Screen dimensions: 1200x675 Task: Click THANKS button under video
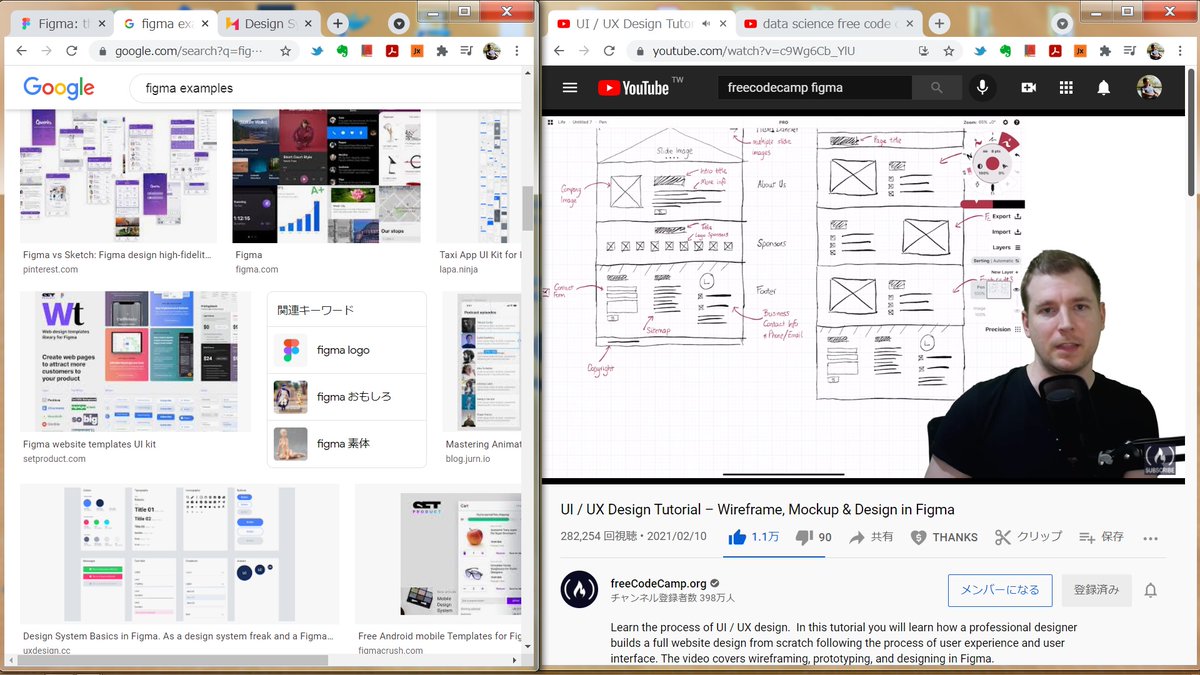coord(944,537)
